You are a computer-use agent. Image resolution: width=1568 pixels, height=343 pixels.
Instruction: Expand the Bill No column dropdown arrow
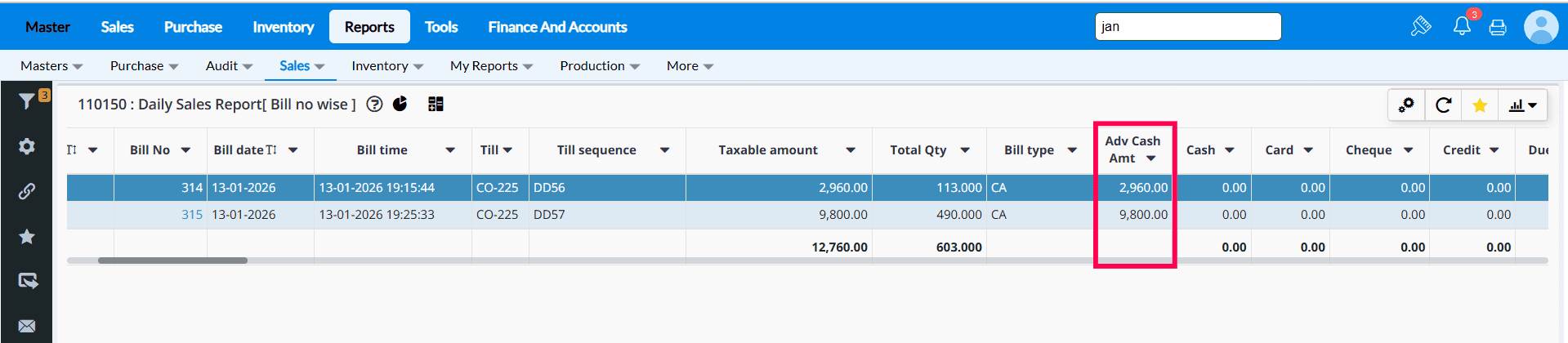[x=185, y=150]
